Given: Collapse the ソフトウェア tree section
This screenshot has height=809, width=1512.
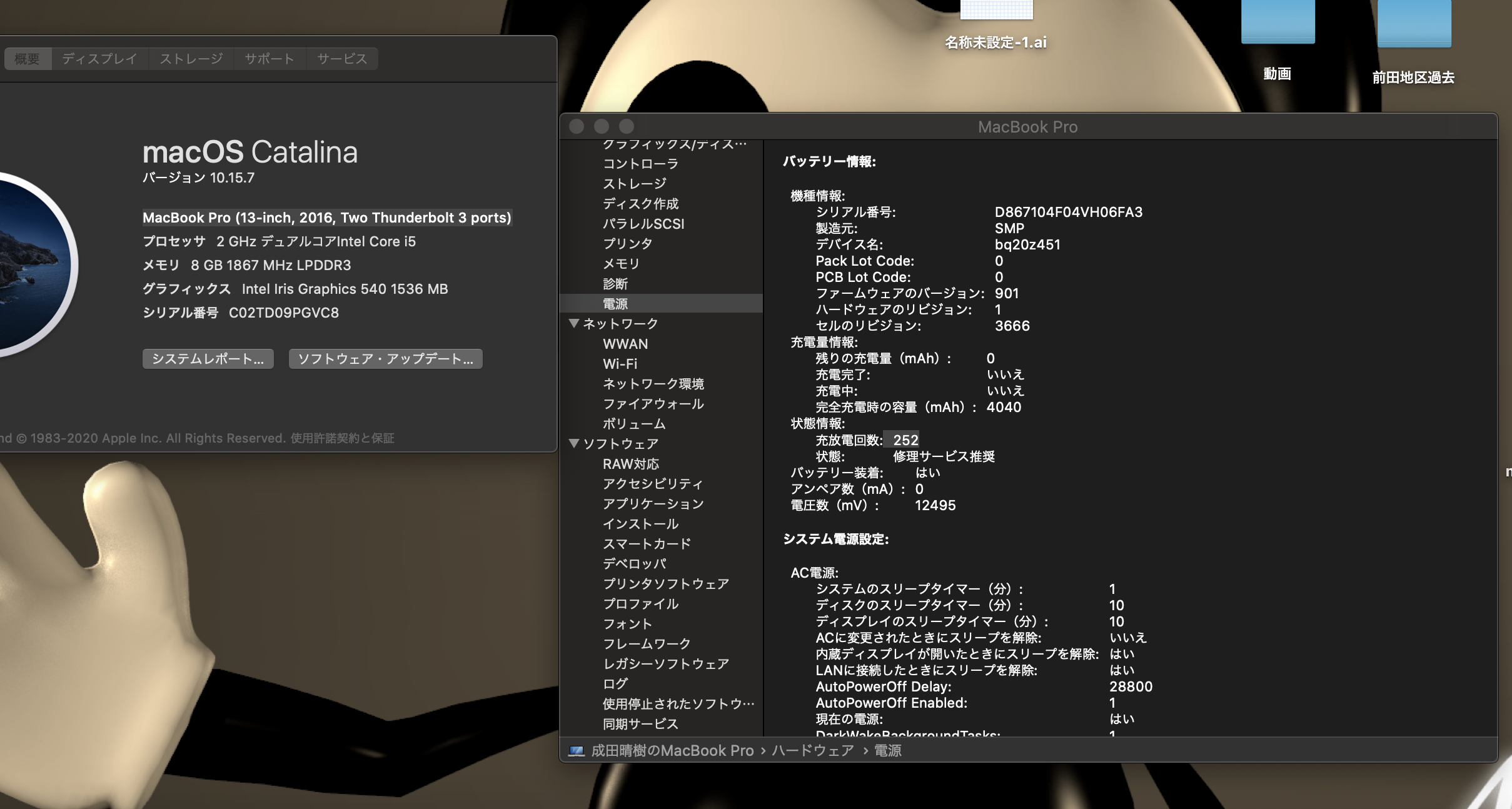Looking at the screenshot, I should click(574, 444).
